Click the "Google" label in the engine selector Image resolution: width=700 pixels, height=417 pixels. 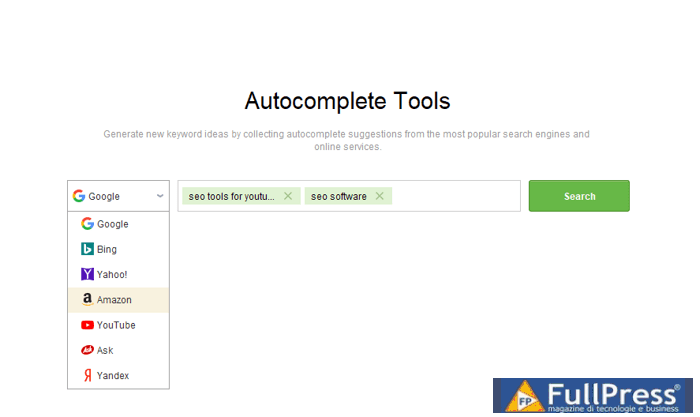(104, 196)
